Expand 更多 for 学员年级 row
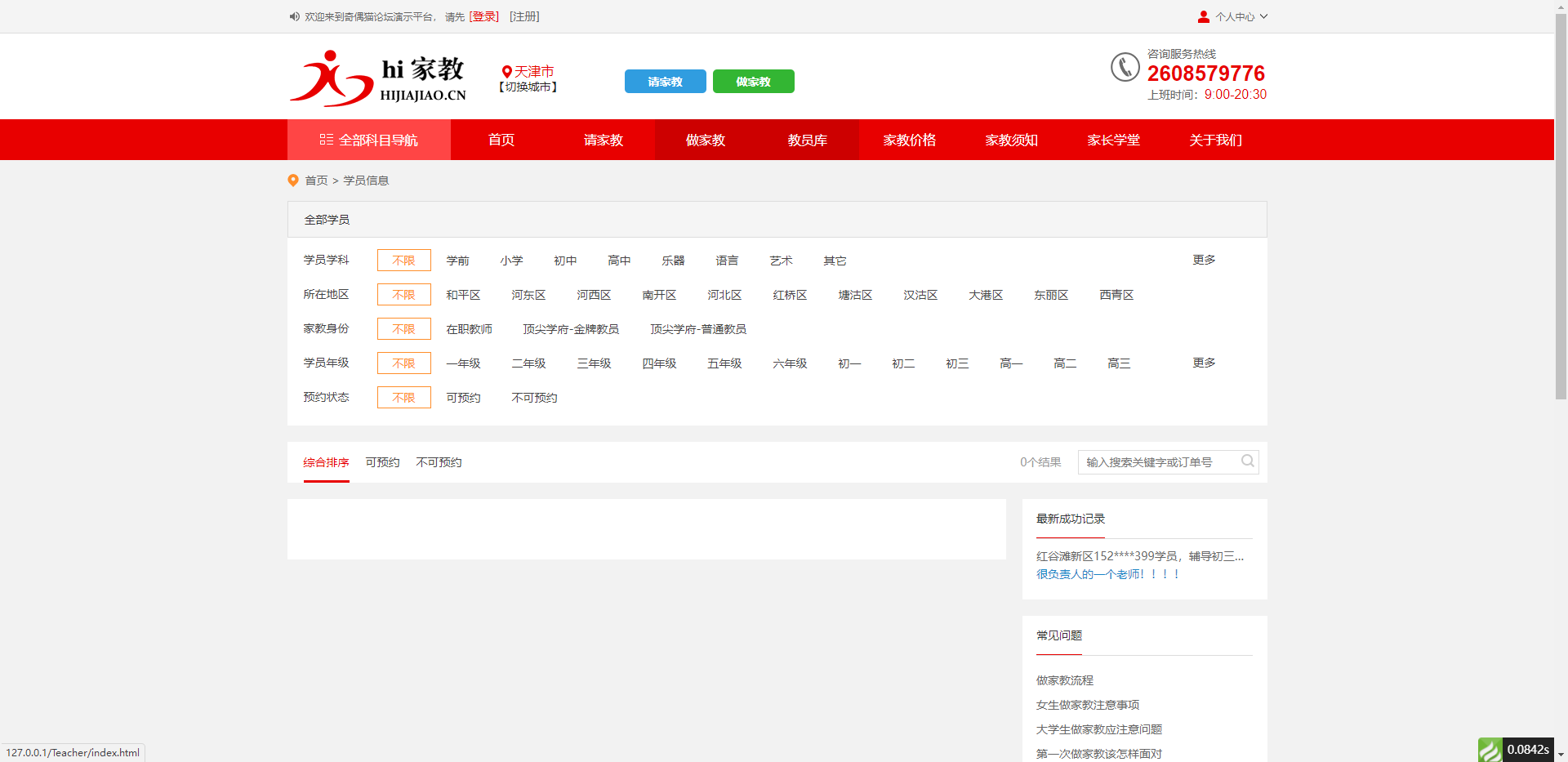The height and width of the screenshot is (762, 1568). tap(1203, 363)
